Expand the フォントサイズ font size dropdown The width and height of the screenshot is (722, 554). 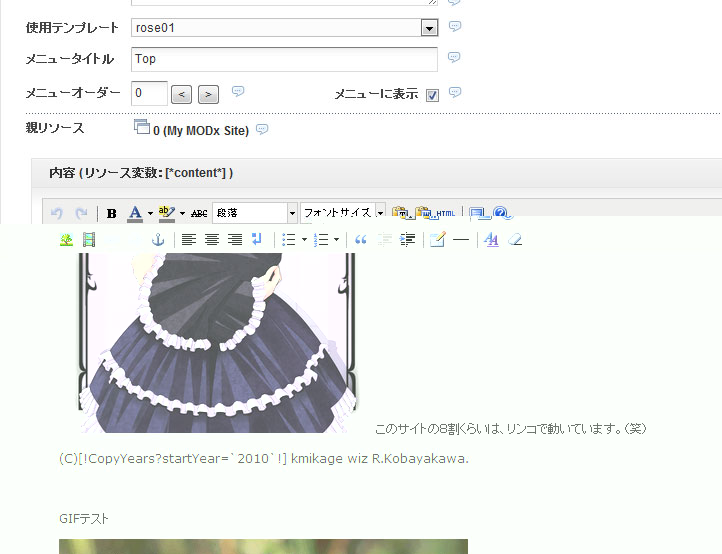pyautogui.click(x=380, y=213)
